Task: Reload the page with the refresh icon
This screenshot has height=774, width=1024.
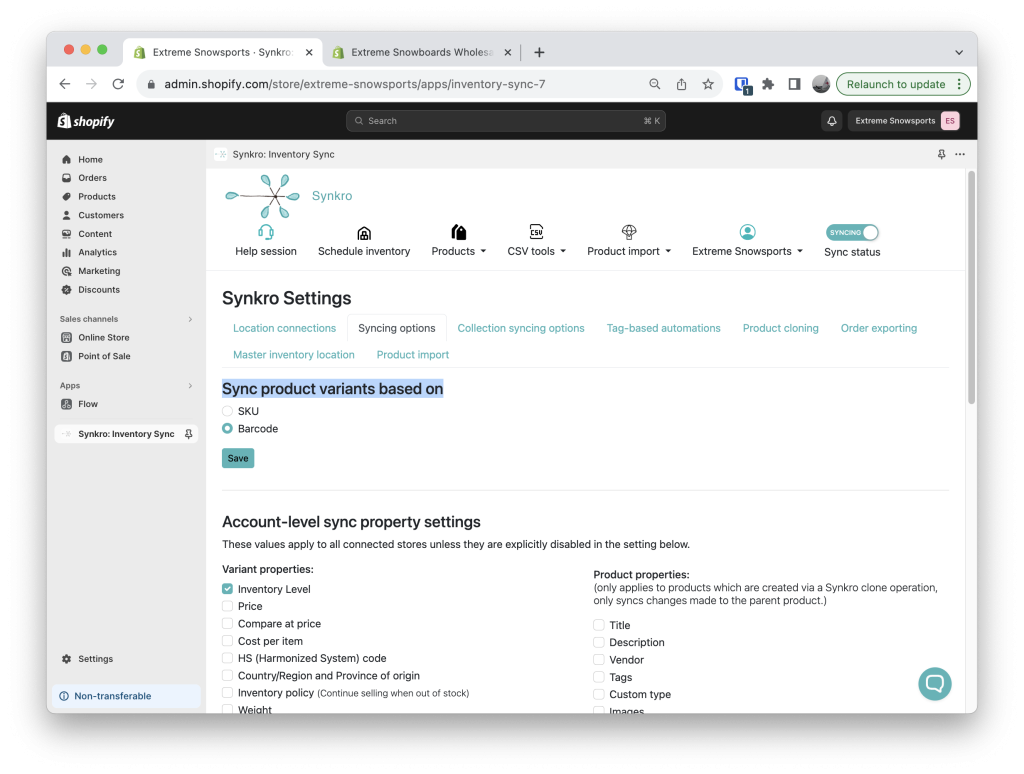Action: [x=118, y=84]
